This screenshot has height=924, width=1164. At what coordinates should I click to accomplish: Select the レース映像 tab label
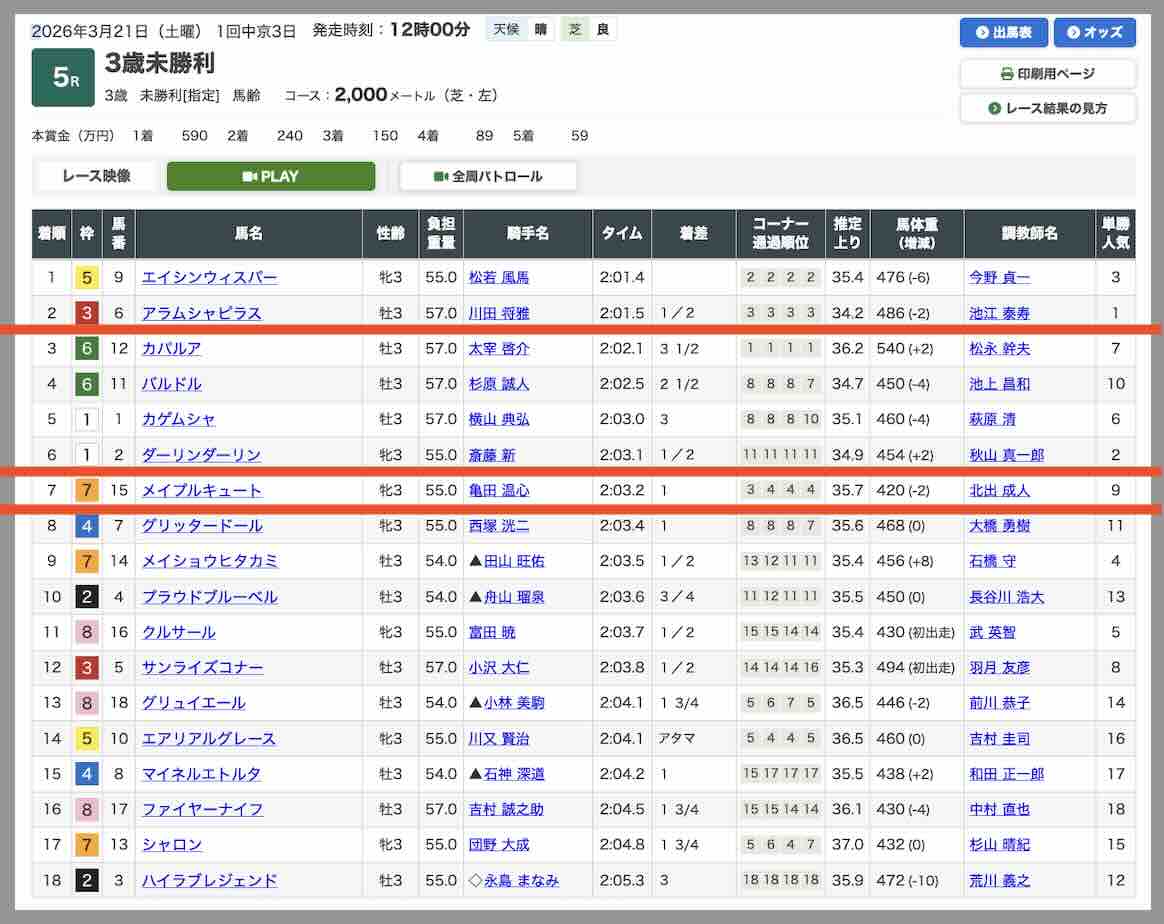coord(96,176)
